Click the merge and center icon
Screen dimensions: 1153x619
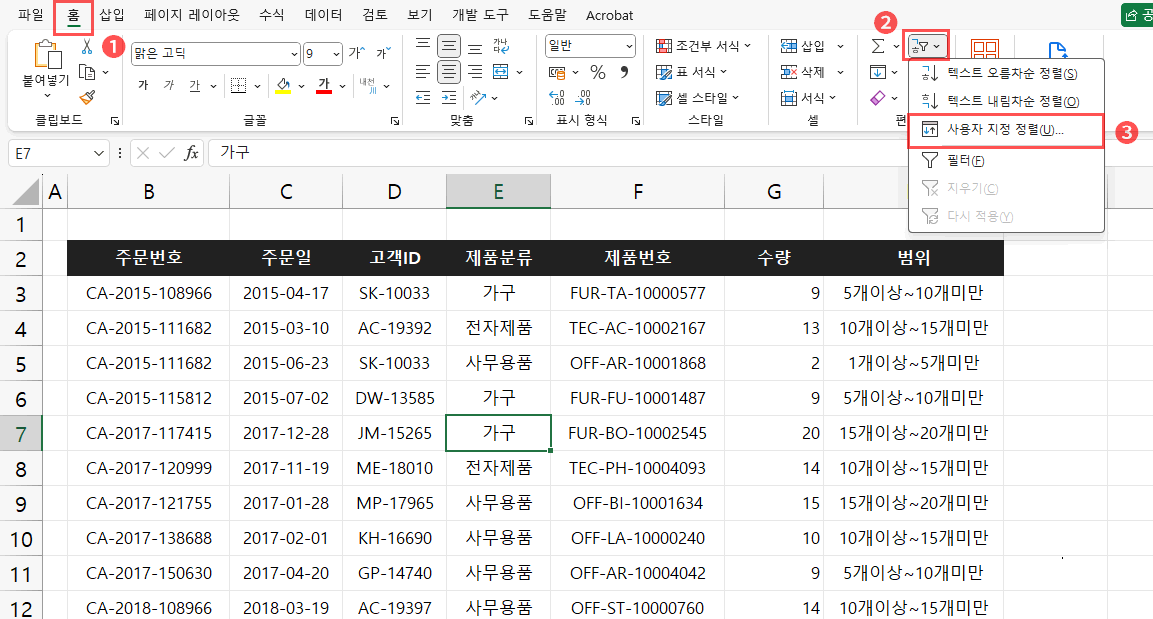tap(501, 72)
